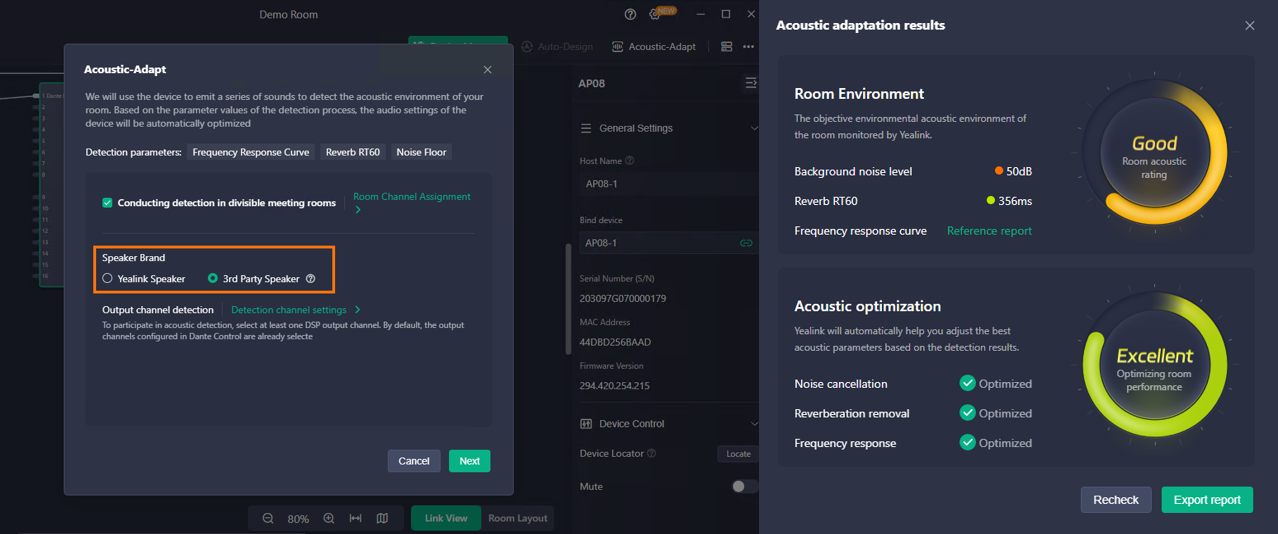Open the settings gear with NEW badge
This screenshot has height=534, width=1278.
(656, 14)
